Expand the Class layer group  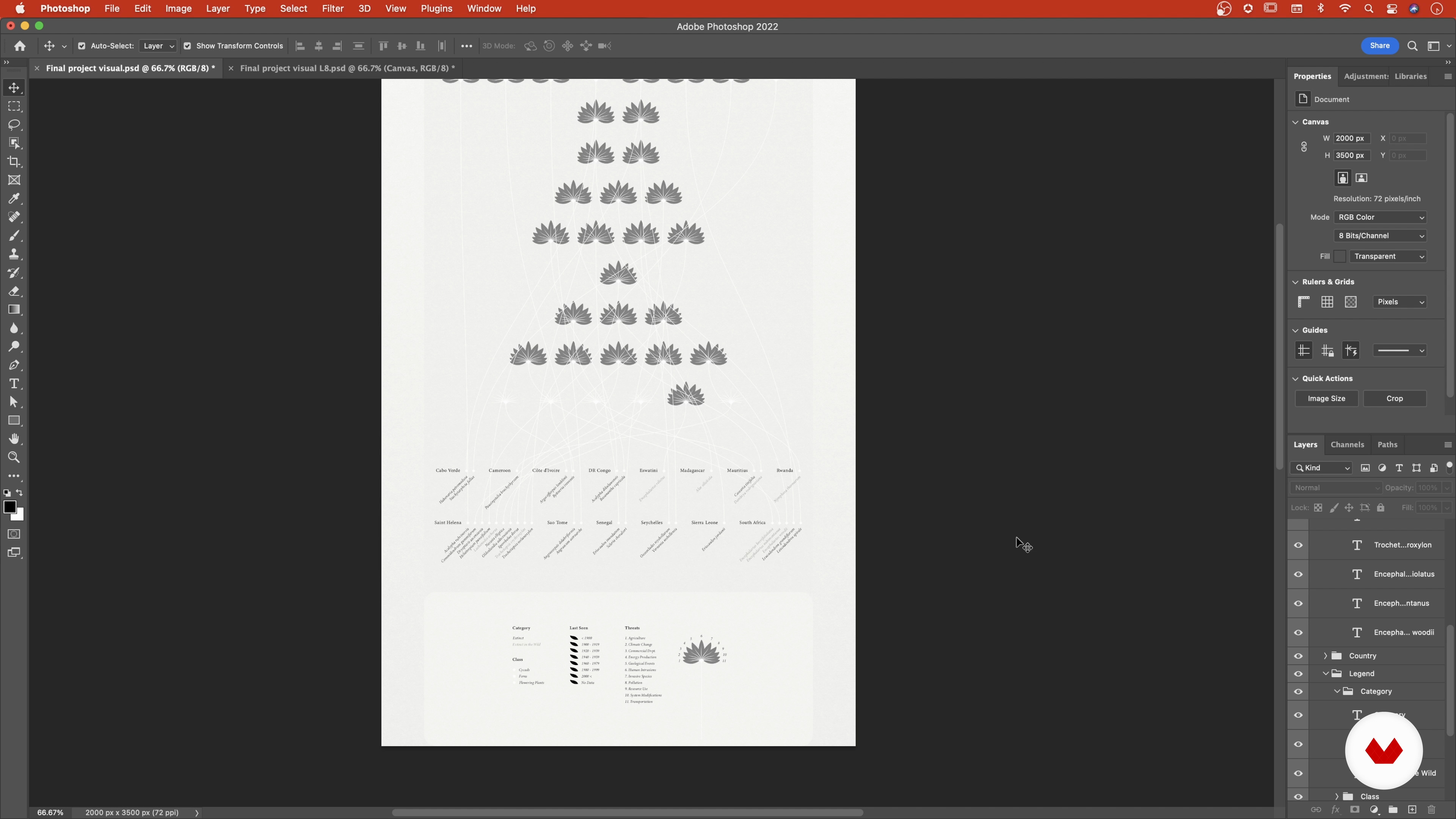pyautogui.click(x=1337, y=796)
